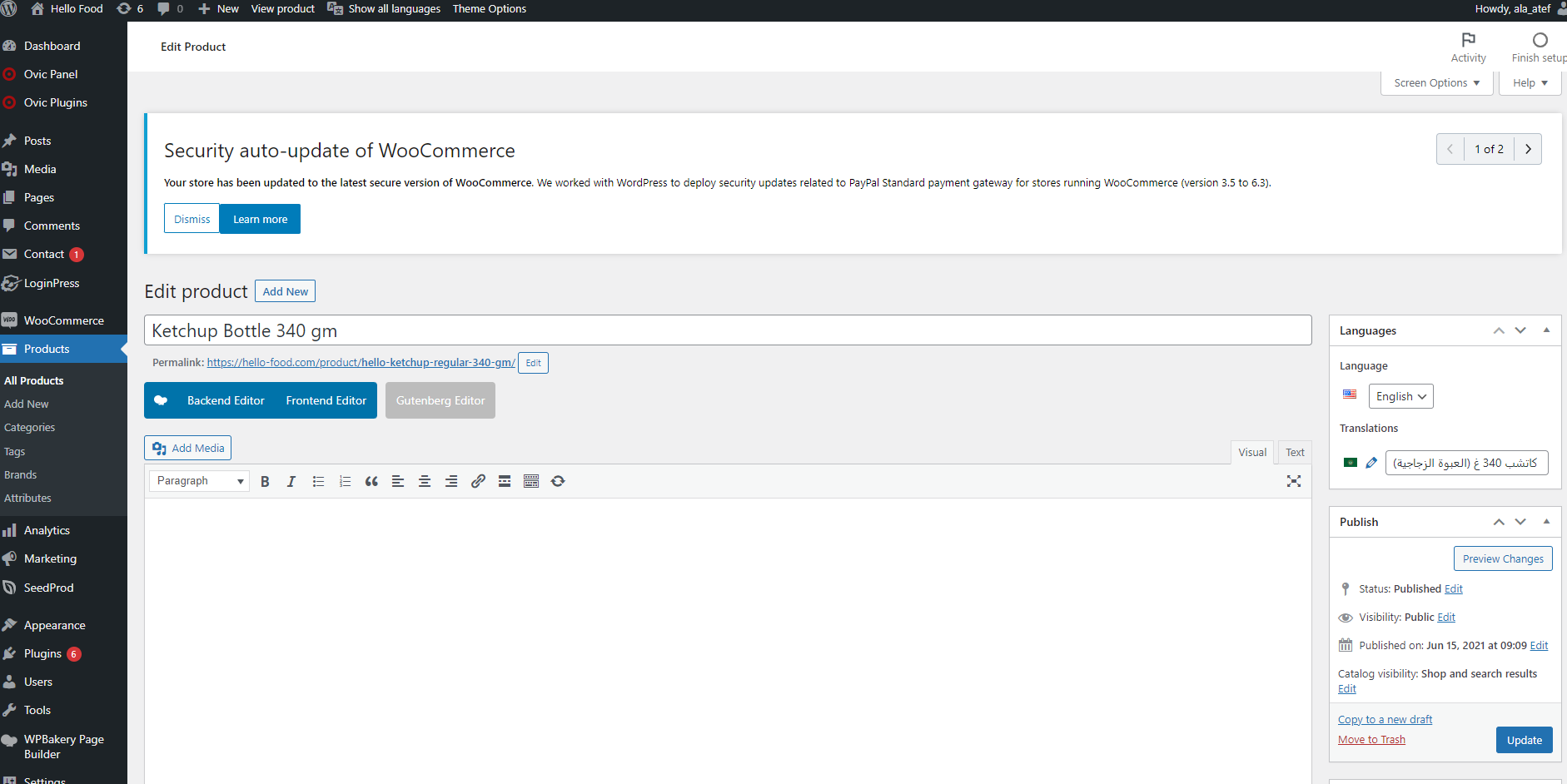Align text right in editor

(x=451, y=481)
